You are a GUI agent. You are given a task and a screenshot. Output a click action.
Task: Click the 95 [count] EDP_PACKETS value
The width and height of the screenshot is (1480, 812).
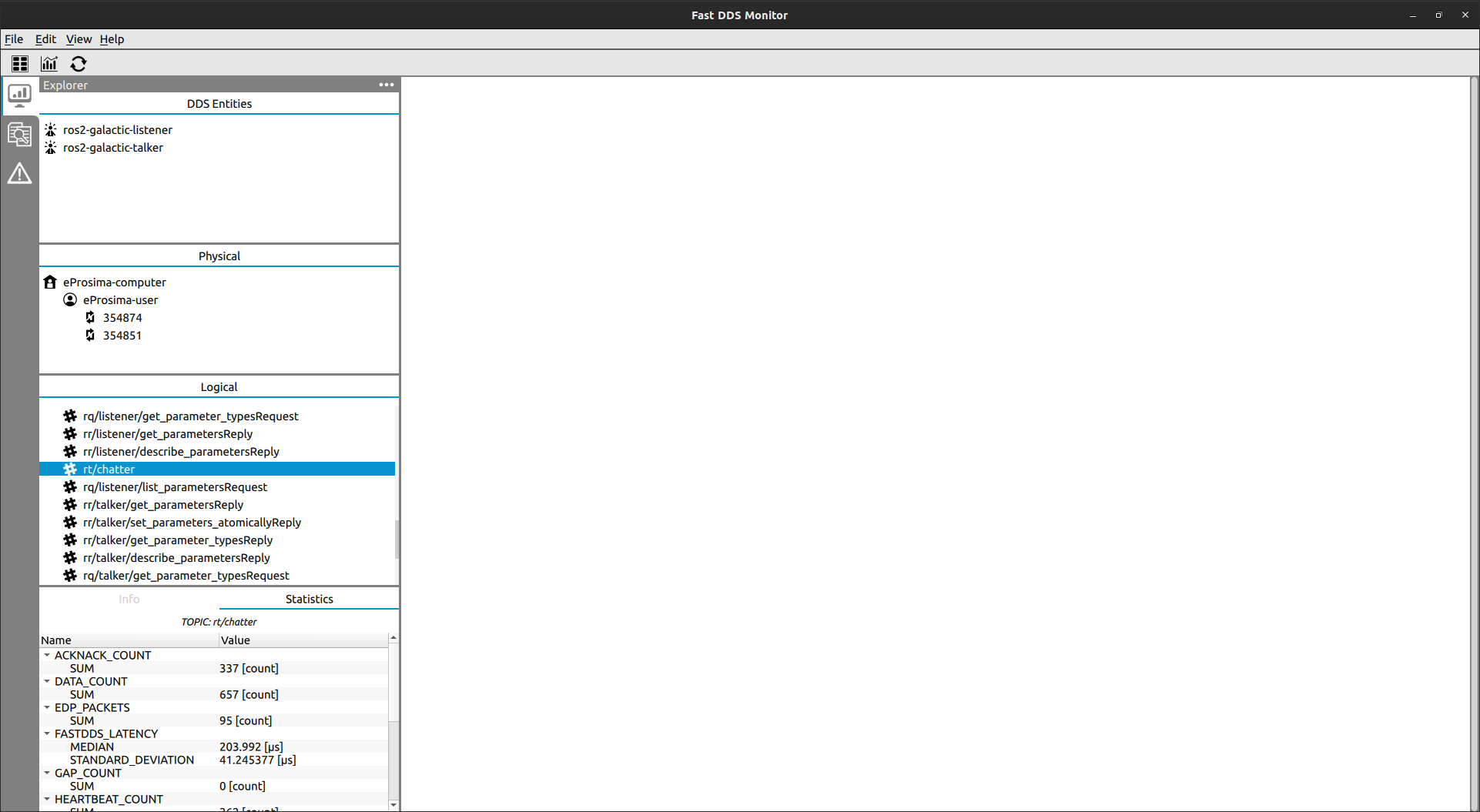click(x=246, y=720)
